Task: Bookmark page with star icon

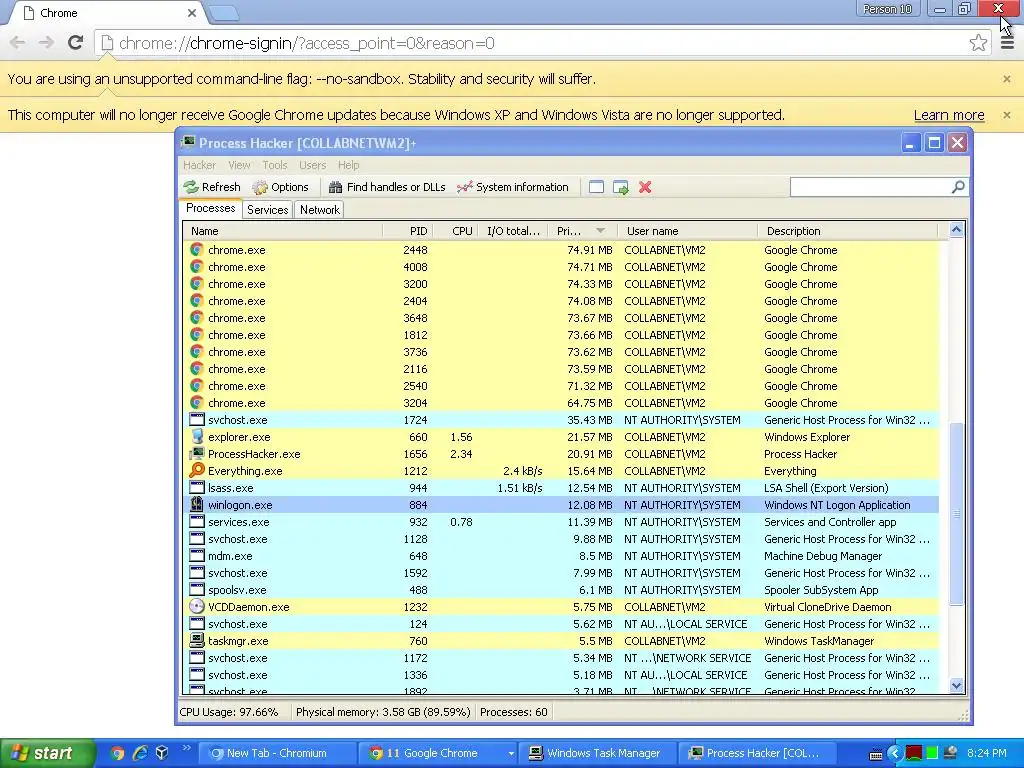Action: [x=978, y=43]
